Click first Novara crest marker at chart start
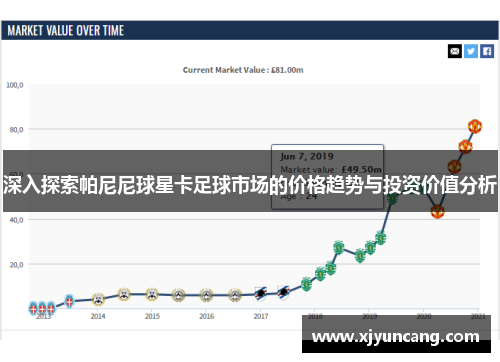Viewport: 500px width, 362px height. click(33, 308)
